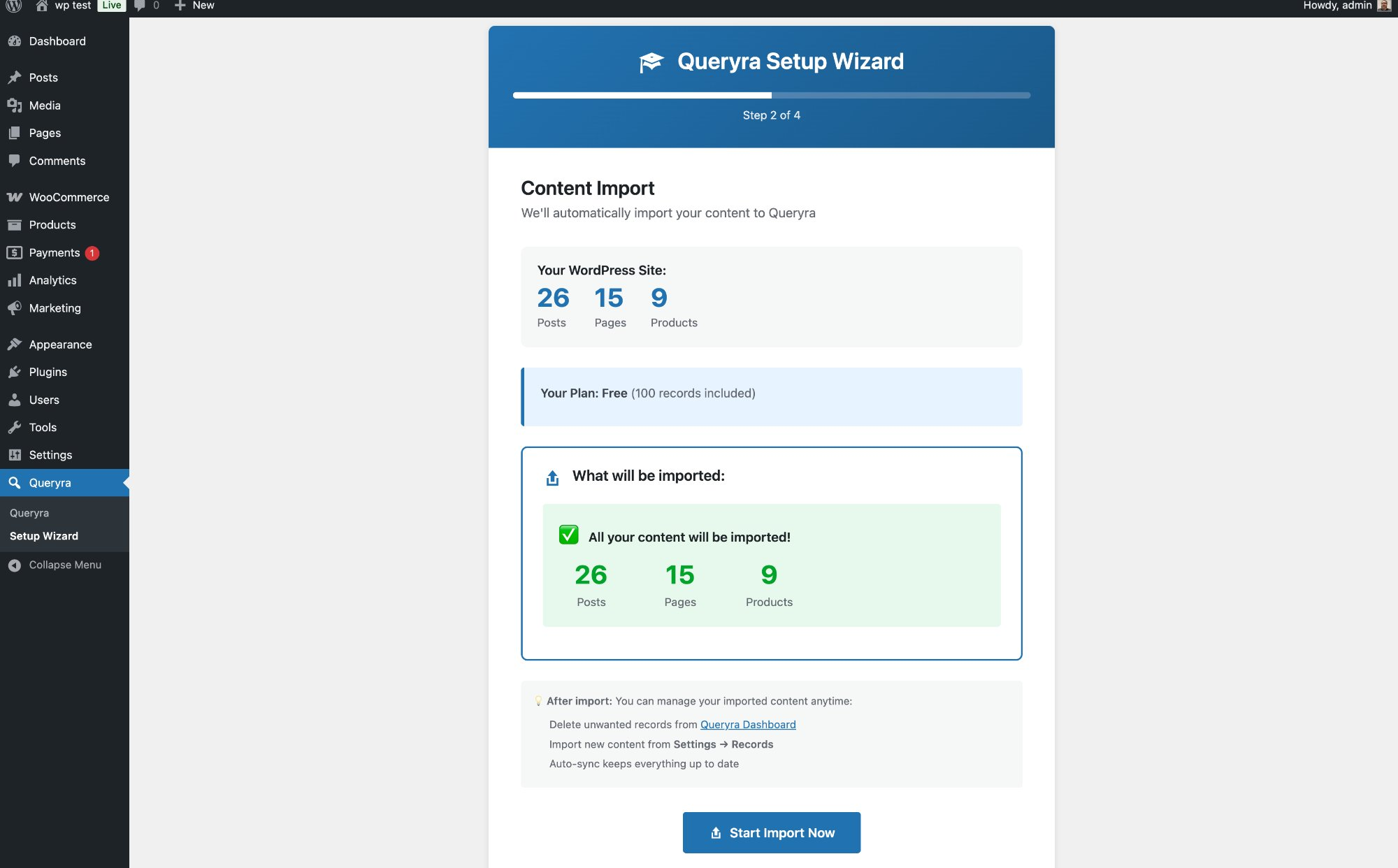1398x868 pixels.
Task: Open the Queryra submenu entry
Action: click(x=29, y=513)
